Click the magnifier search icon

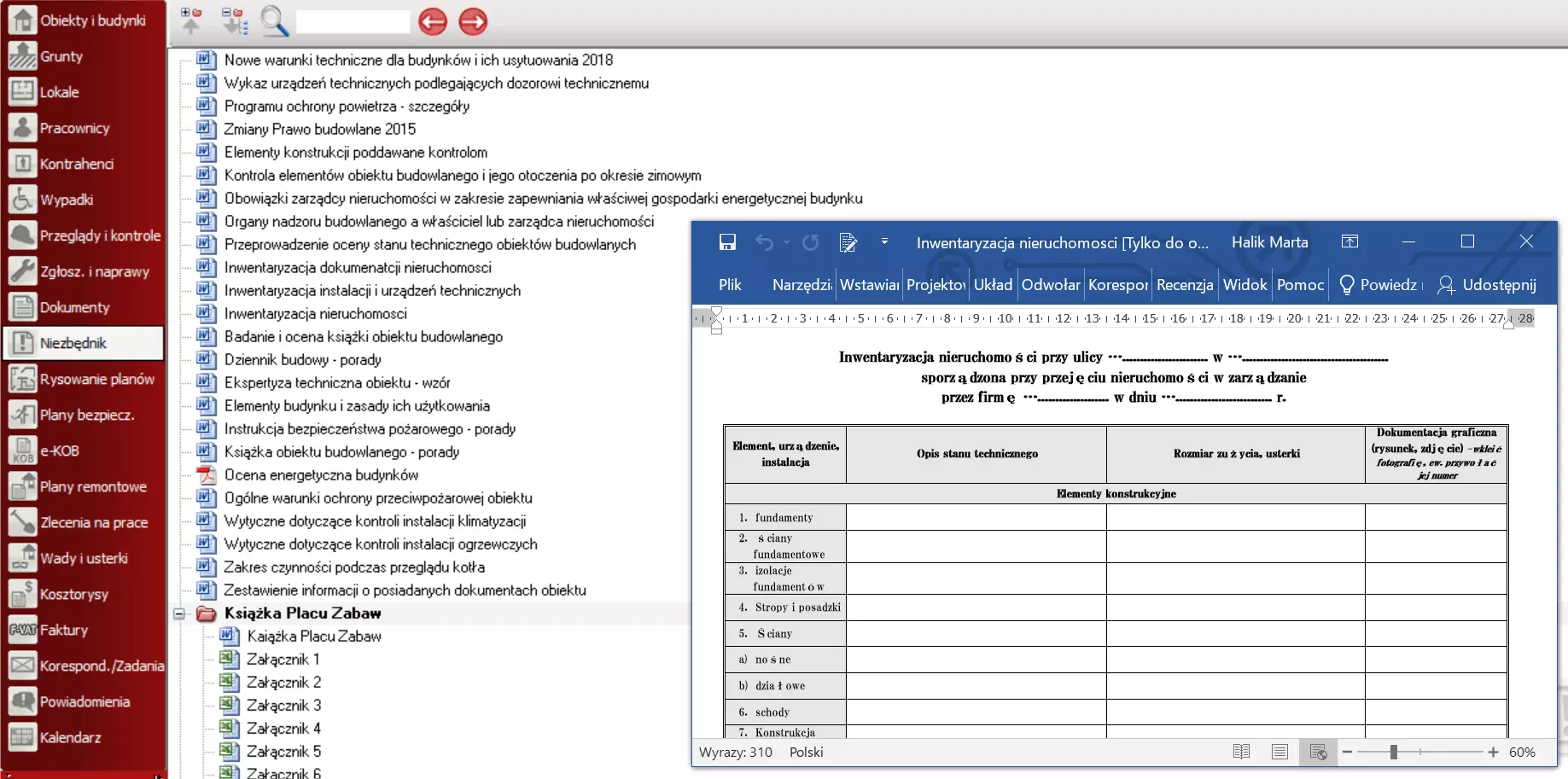click(274, 21)
